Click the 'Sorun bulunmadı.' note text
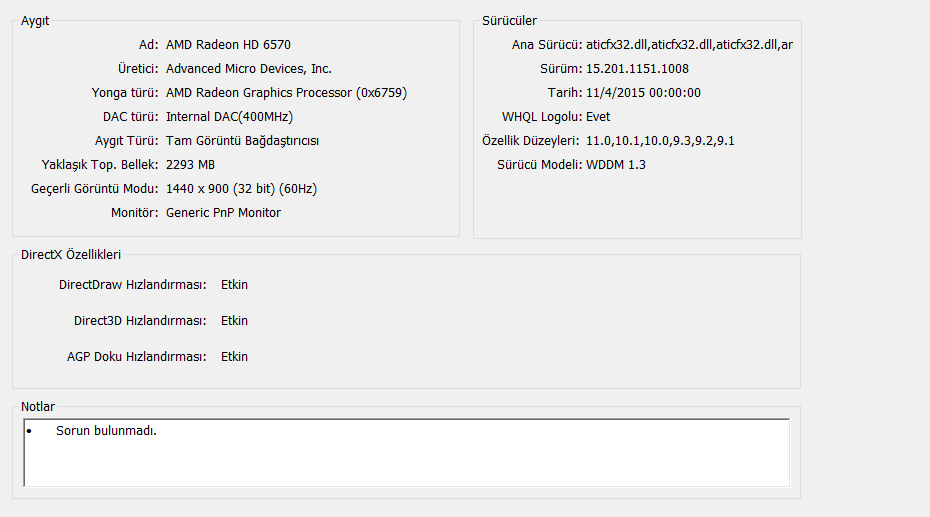 tap(107, 431)
